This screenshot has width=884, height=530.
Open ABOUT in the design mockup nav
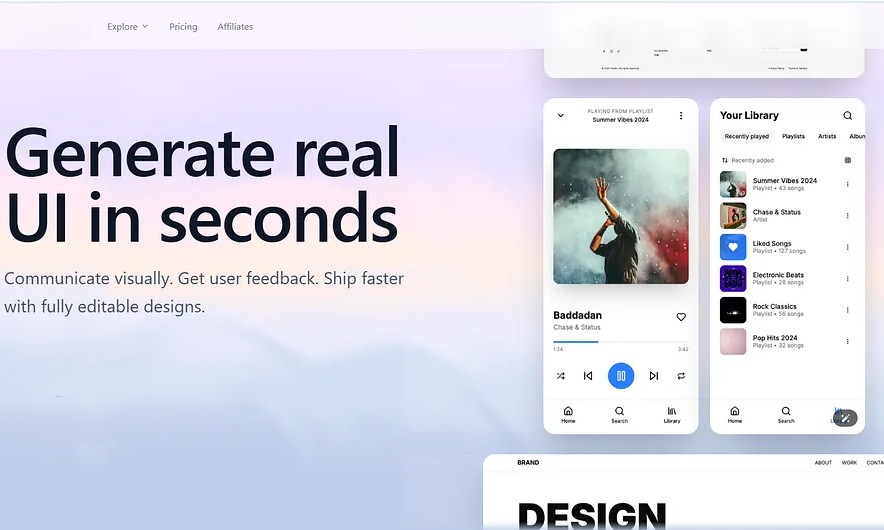(823, 462)
